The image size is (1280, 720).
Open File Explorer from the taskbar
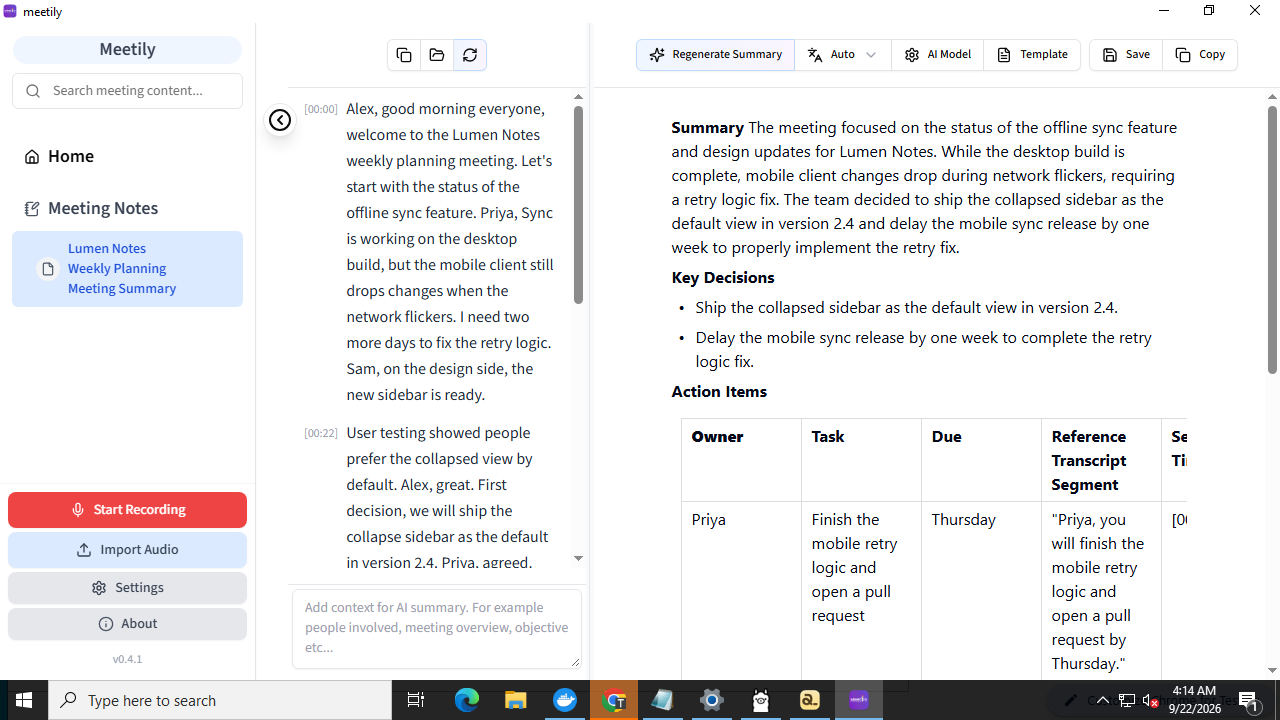click(516, 700)
